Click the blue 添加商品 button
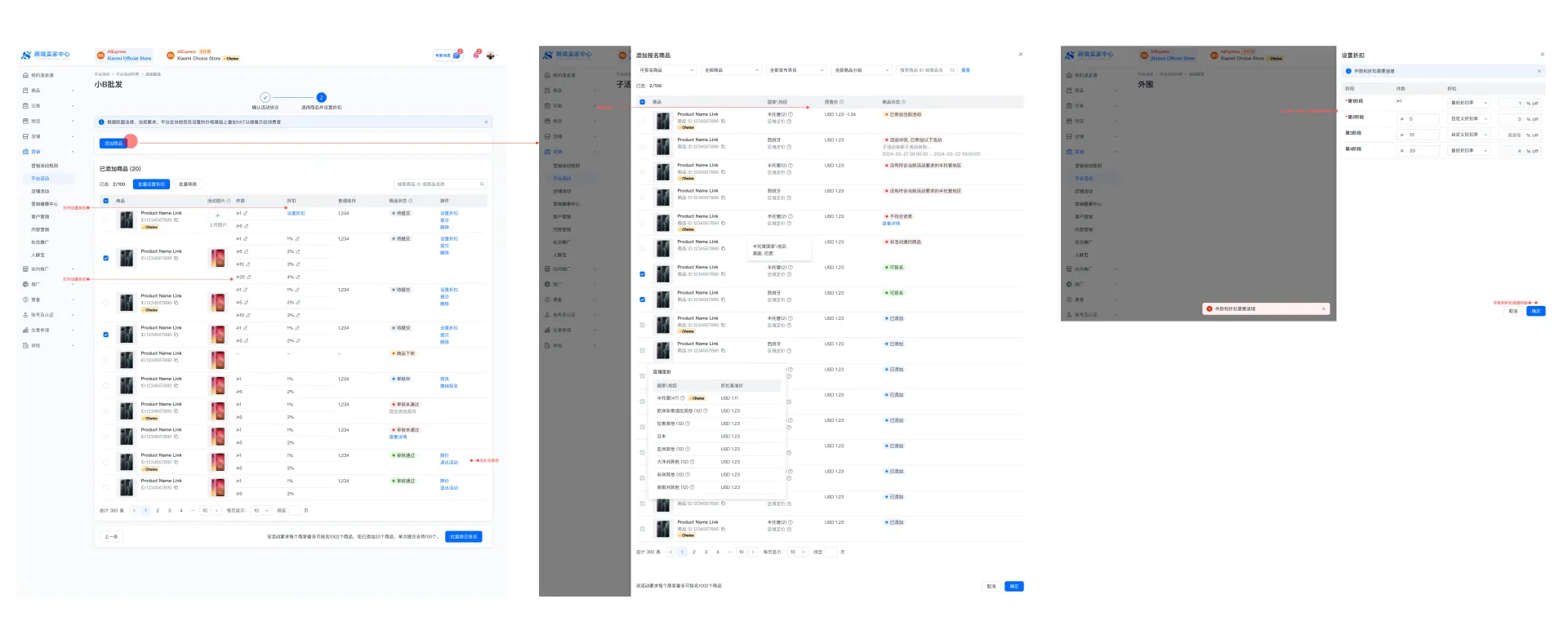This screenshot has height=630, width=1568. pyautogui.click(x=113, y=144)
